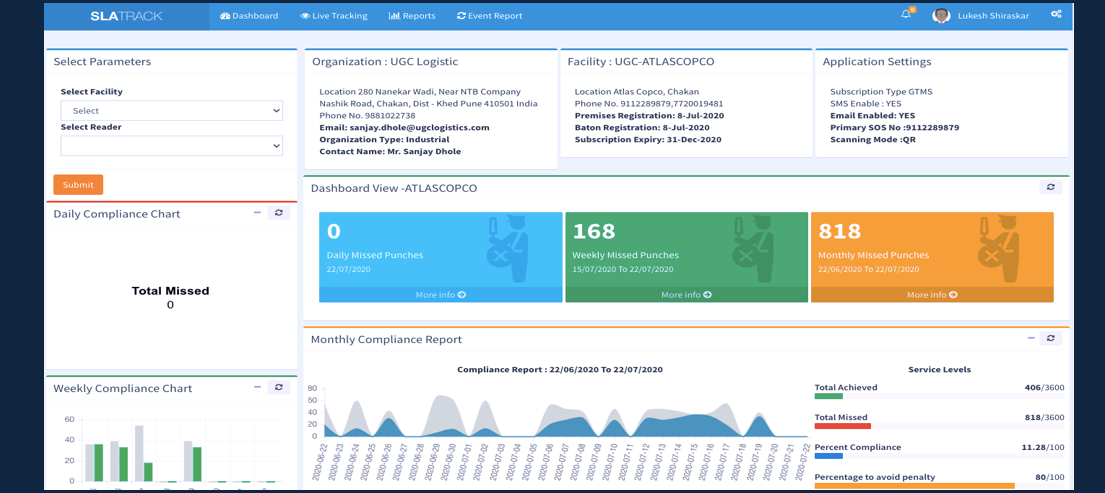Image resolution: width=1105 pixels, height=493 pixels.
Task: Click the orange Submit button
Action: pyautogui.click(x=78, y=185)
